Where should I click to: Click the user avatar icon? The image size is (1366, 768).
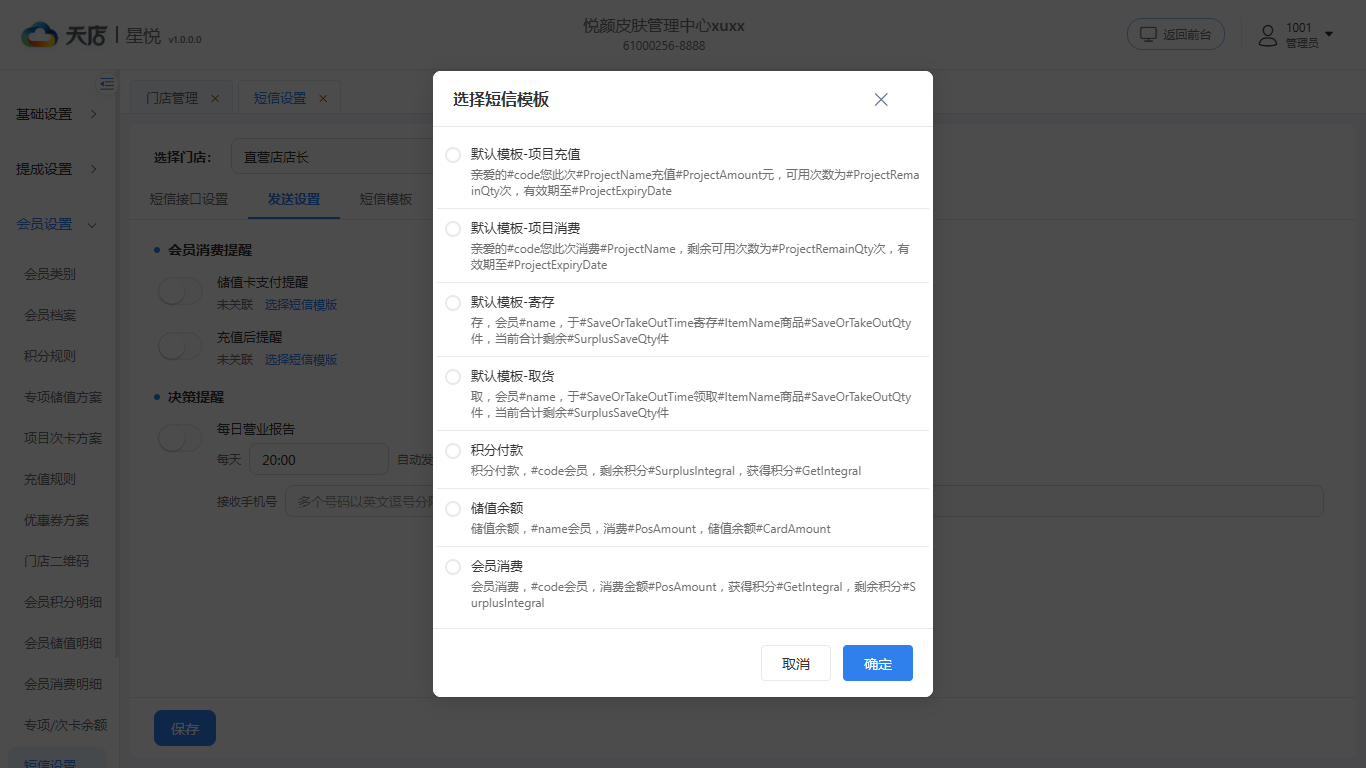1268,35
